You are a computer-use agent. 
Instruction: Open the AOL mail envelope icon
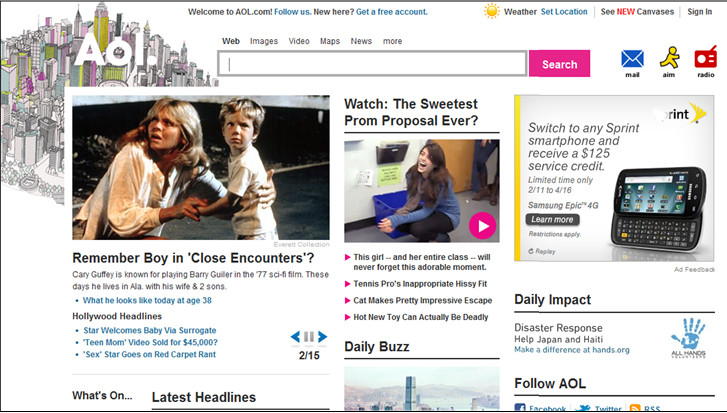point(632,59)
